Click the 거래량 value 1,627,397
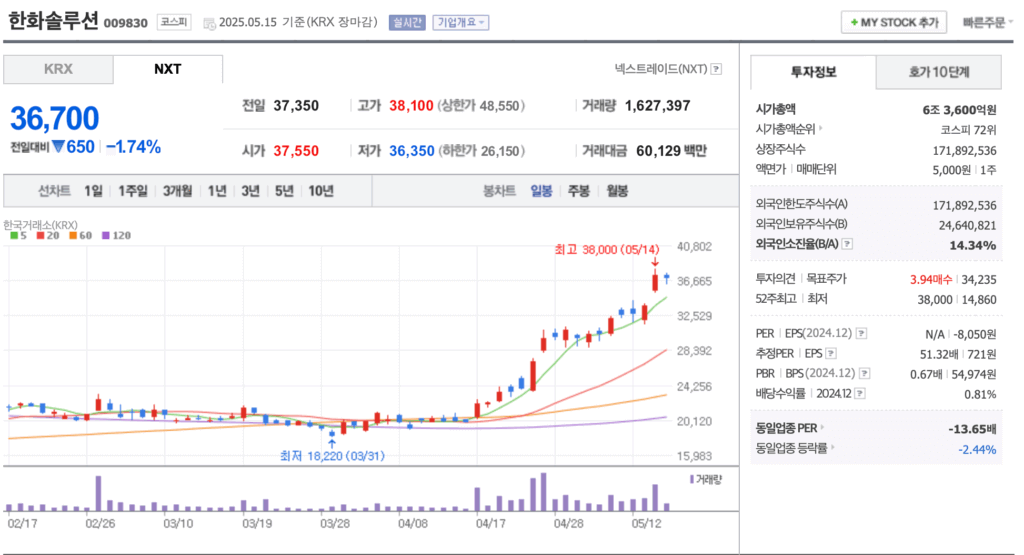The image size is (1024, 555). click(658, 106)
